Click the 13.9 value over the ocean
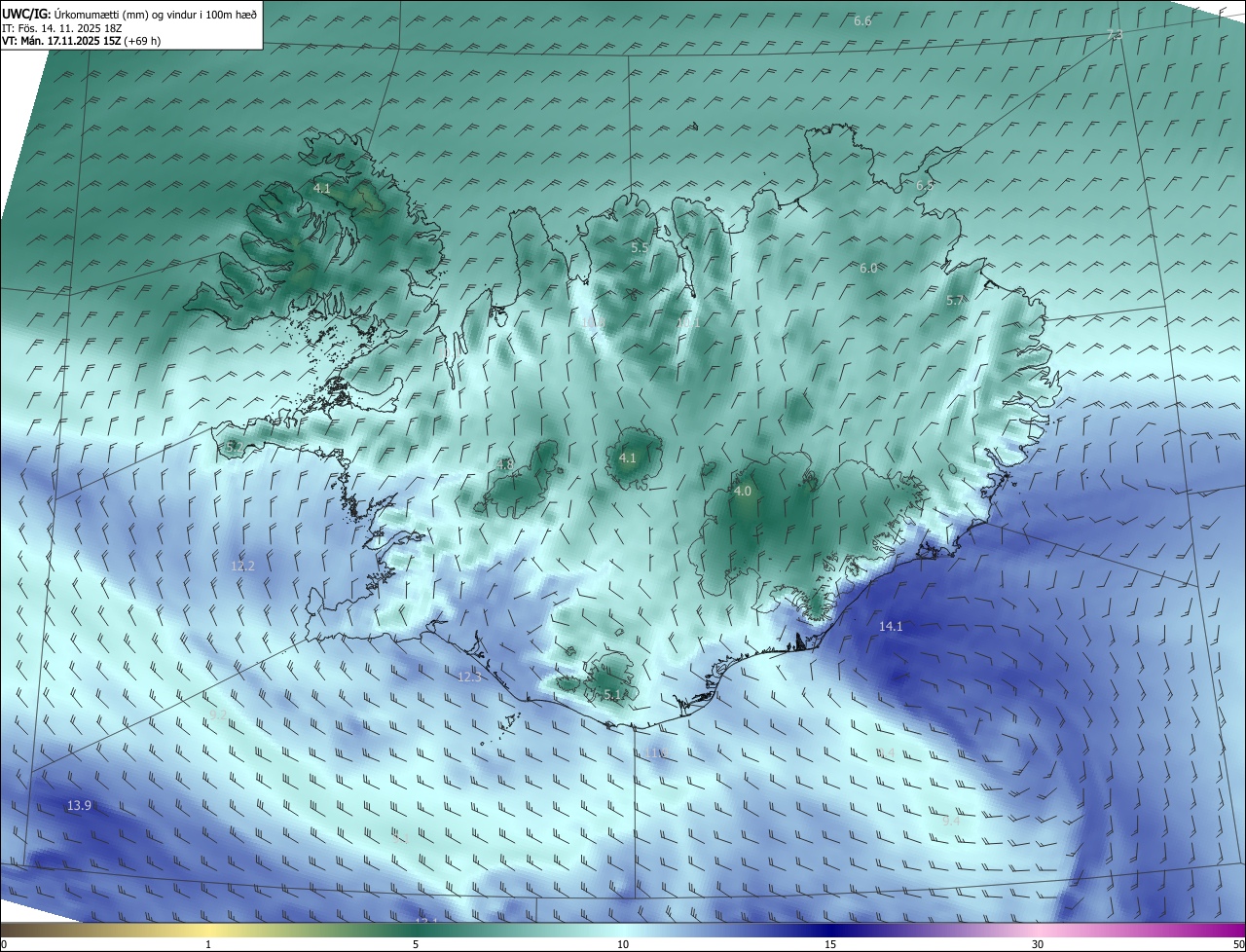This screenshot has height=952, width=1246. pyautogui.click(x=79, y=805)
